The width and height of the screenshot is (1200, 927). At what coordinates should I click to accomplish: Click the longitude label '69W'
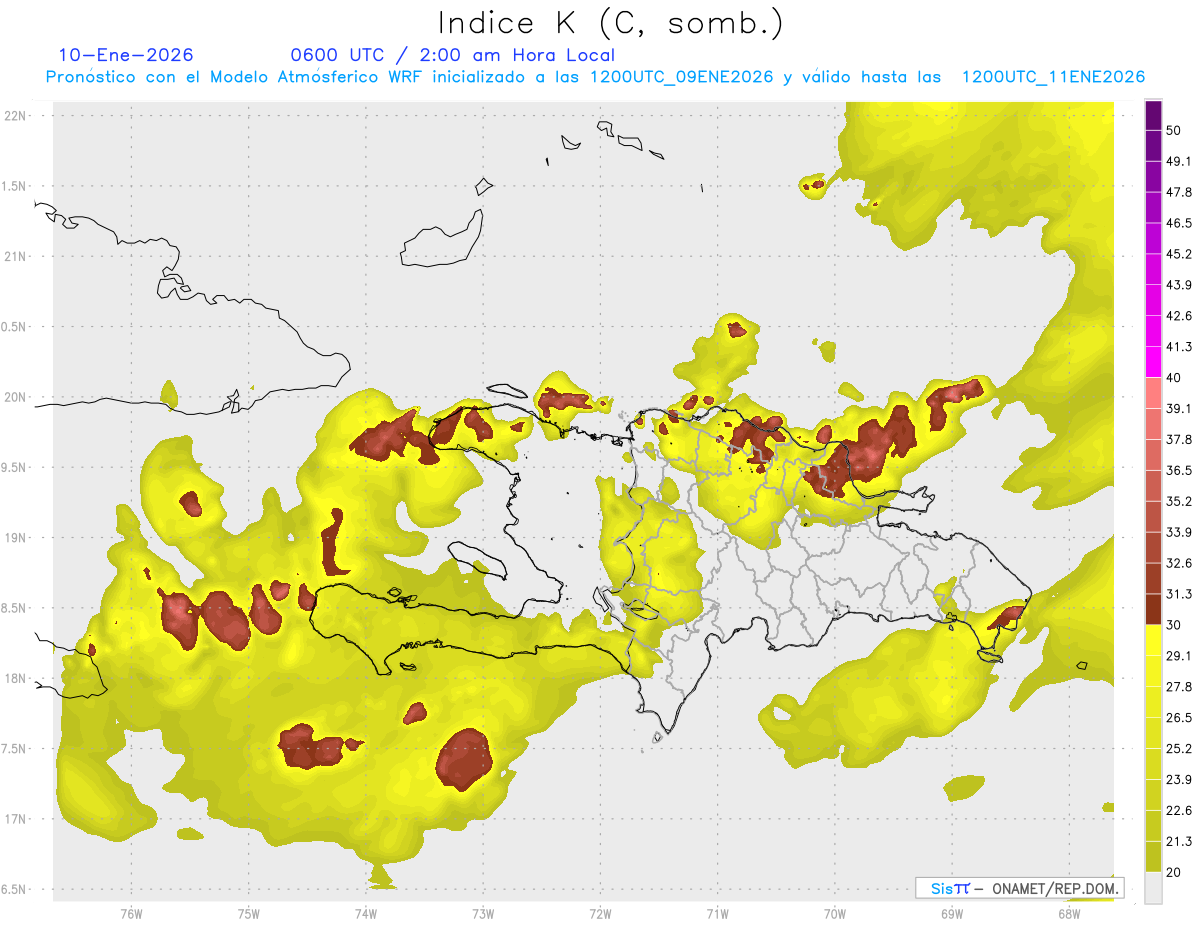coord(952,914)
